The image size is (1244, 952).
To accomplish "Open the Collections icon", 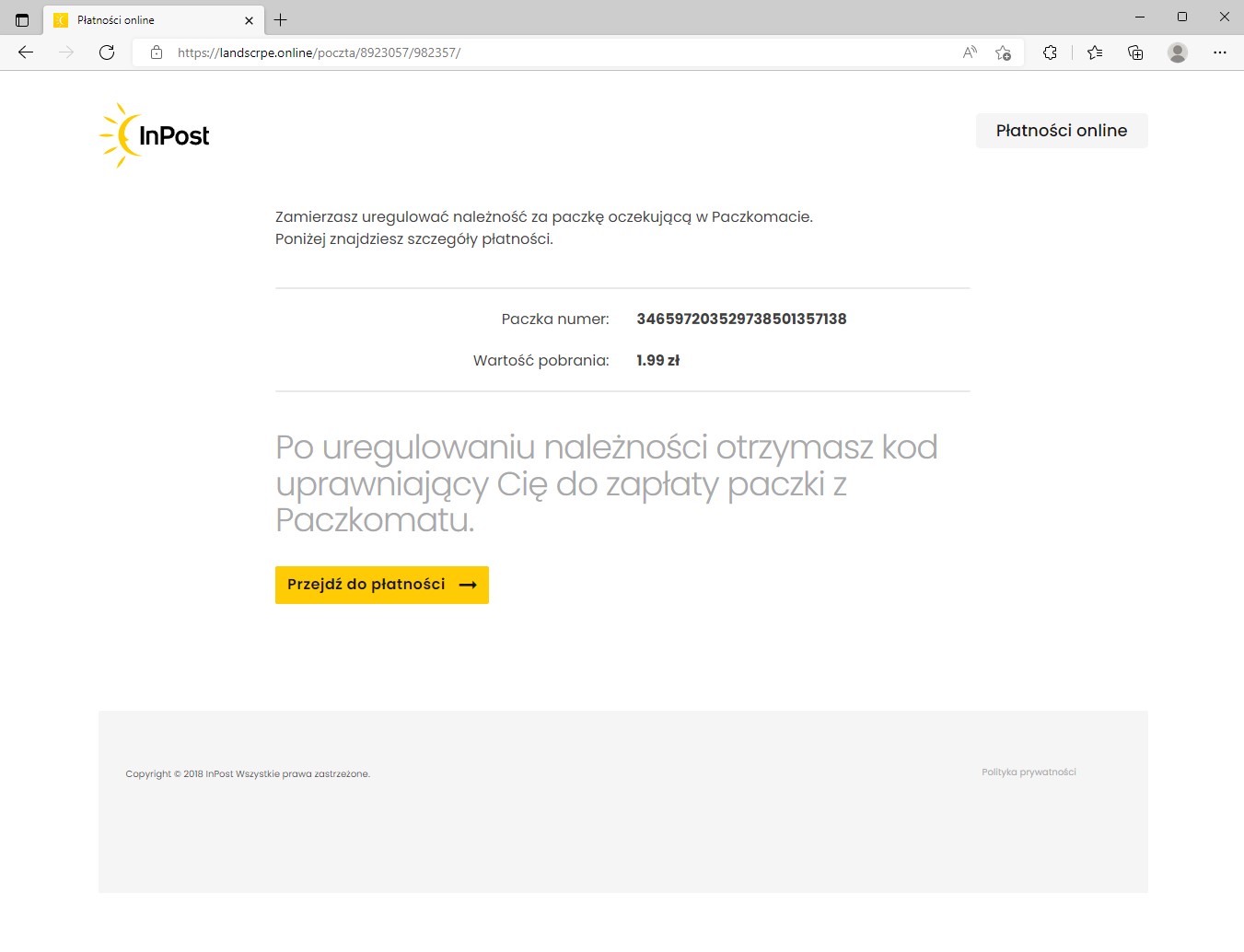I will click(1135, 52).
